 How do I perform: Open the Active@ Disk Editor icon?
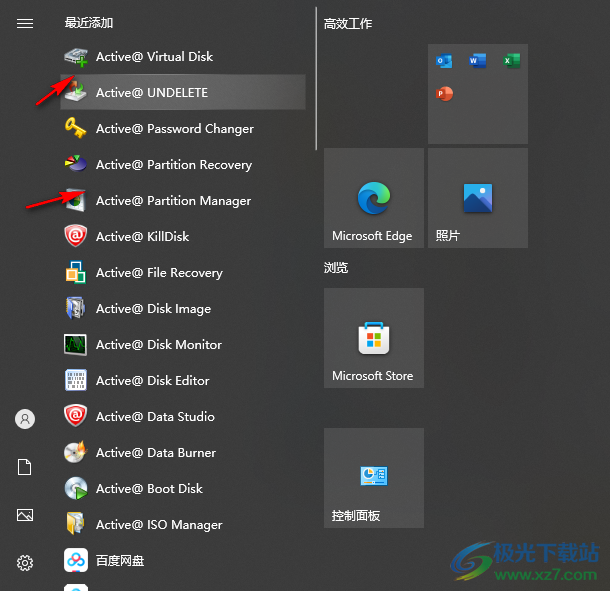75,380
